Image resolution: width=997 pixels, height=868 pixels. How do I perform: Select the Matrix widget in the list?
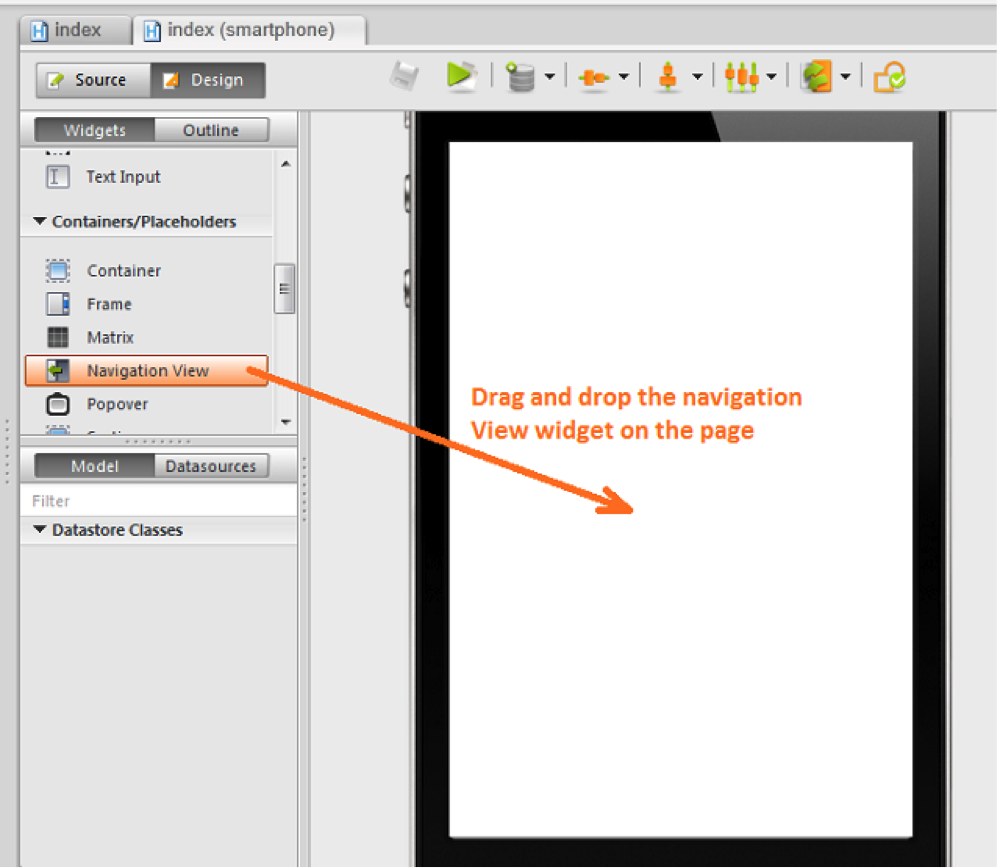tap(110, 337)
